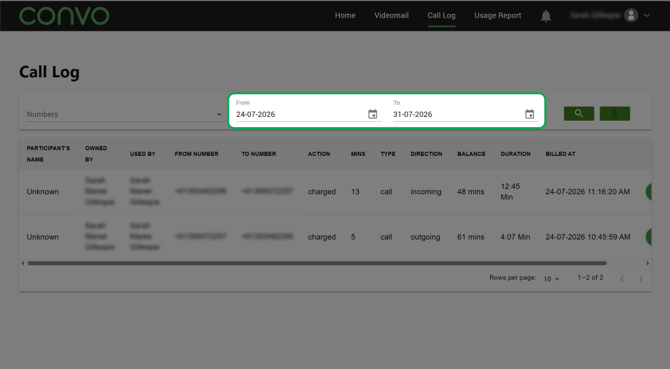Screen dimensions: 670x369
Task: Click the Action column header
Action: pos(319,154)
